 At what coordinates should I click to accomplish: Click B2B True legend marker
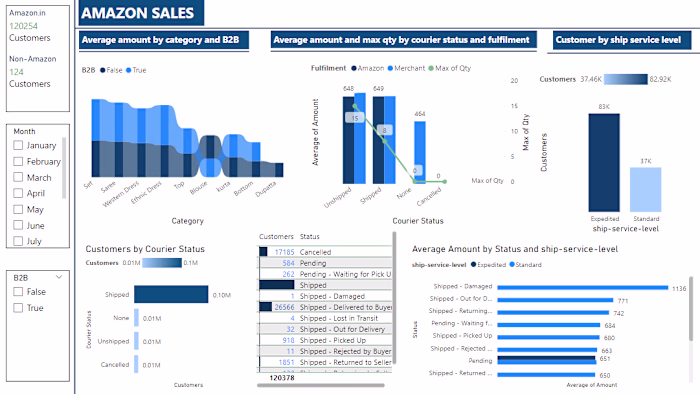[x=129, y=70]
